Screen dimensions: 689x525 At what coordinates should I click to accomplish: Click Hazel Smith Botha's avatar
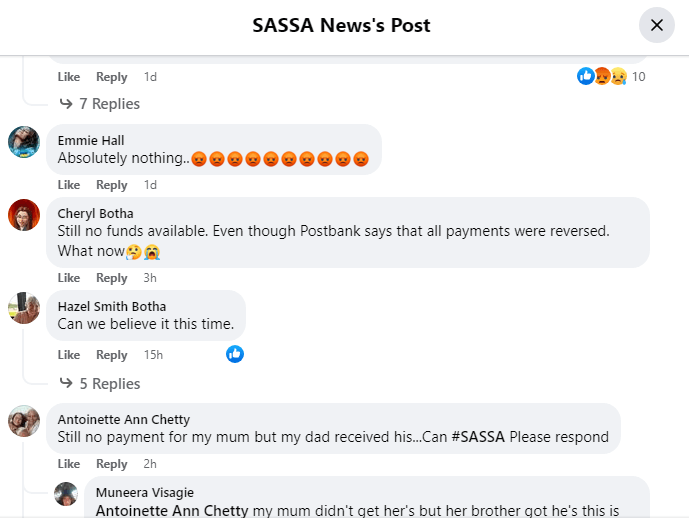[24, 308]
